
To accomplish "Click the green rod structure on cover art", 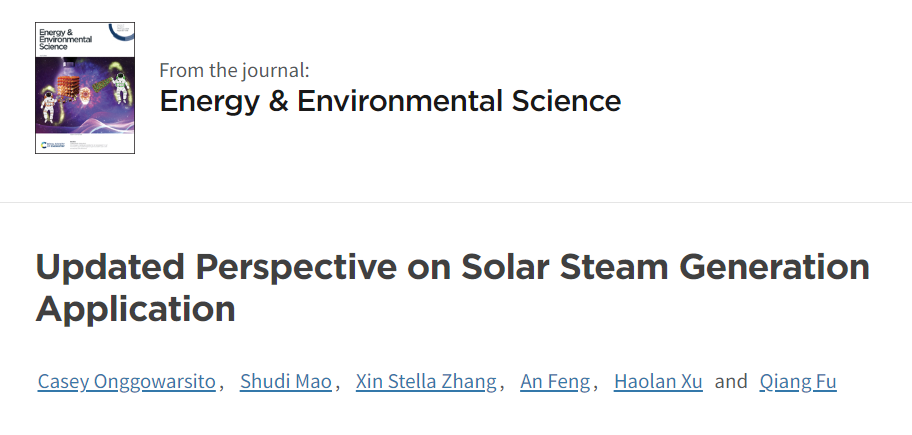I will pyautogui.click(x=102, y=84).
